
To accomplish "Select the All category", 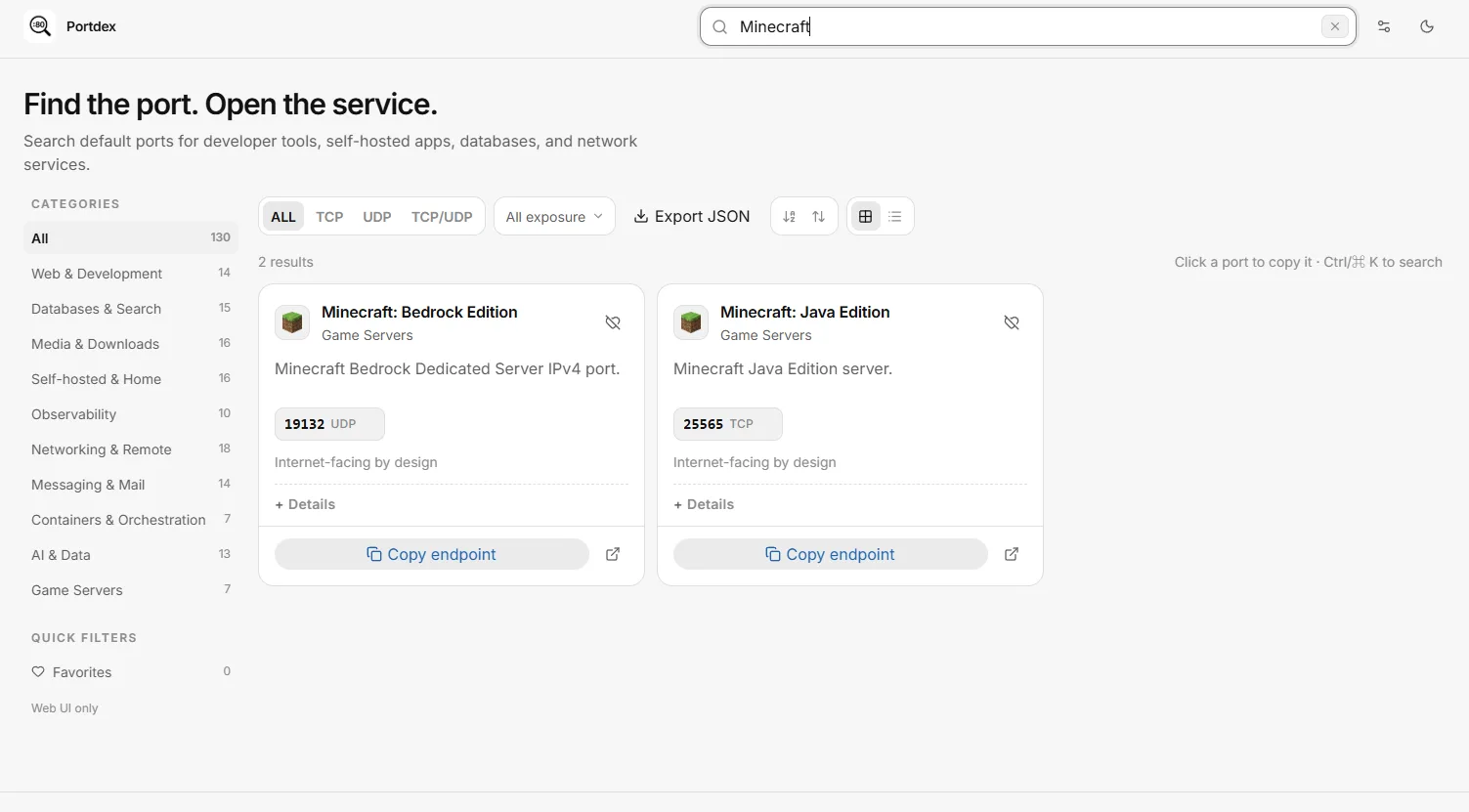I will (x=131, y=238).
